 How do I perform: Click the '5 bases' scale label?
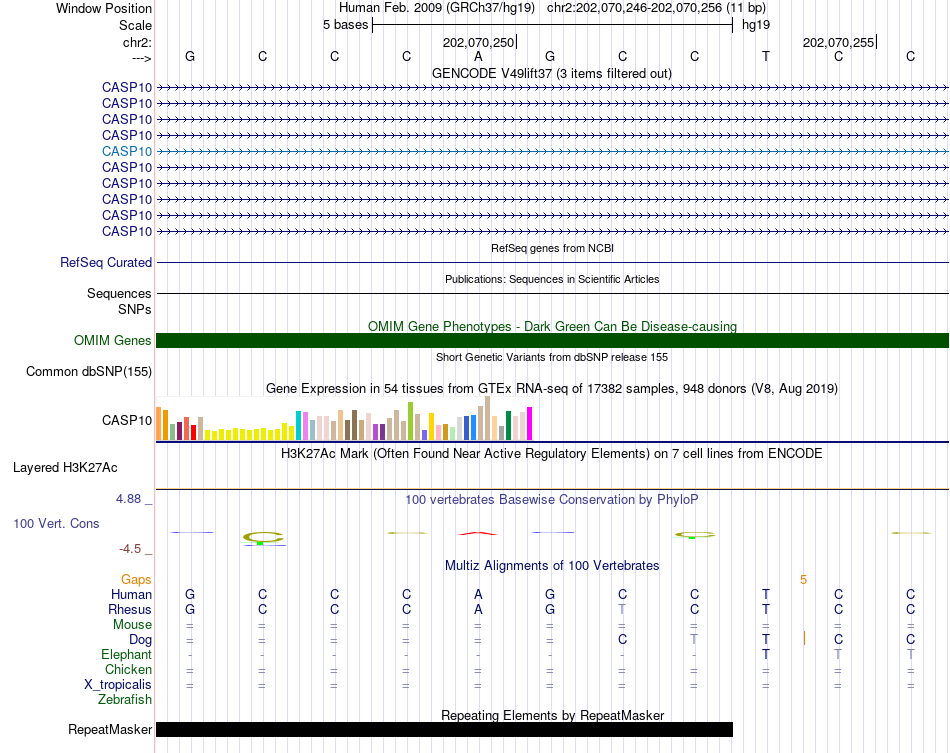coord(345,25)
